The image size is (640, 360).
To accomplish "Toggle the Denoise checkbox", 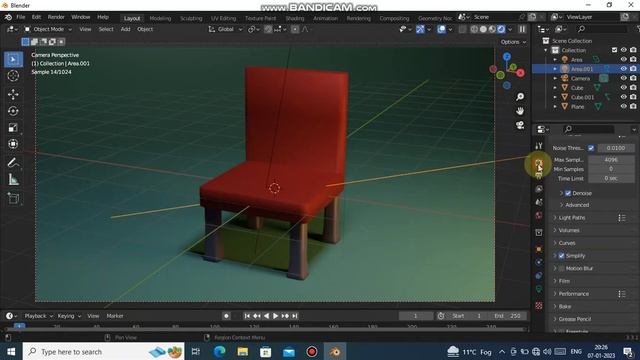I will [x=568, y=193].
